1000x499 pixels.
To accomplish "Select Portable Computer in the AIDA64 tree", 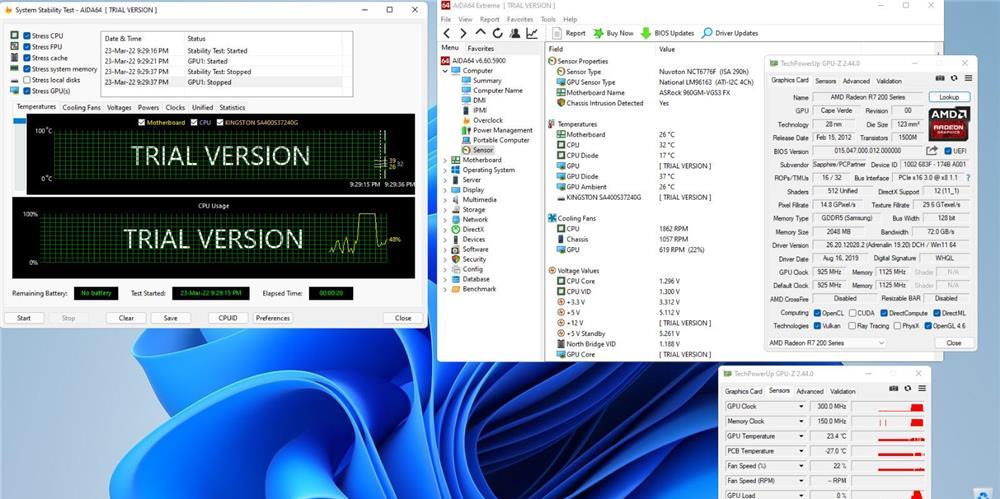I will (x=501, y=140).
